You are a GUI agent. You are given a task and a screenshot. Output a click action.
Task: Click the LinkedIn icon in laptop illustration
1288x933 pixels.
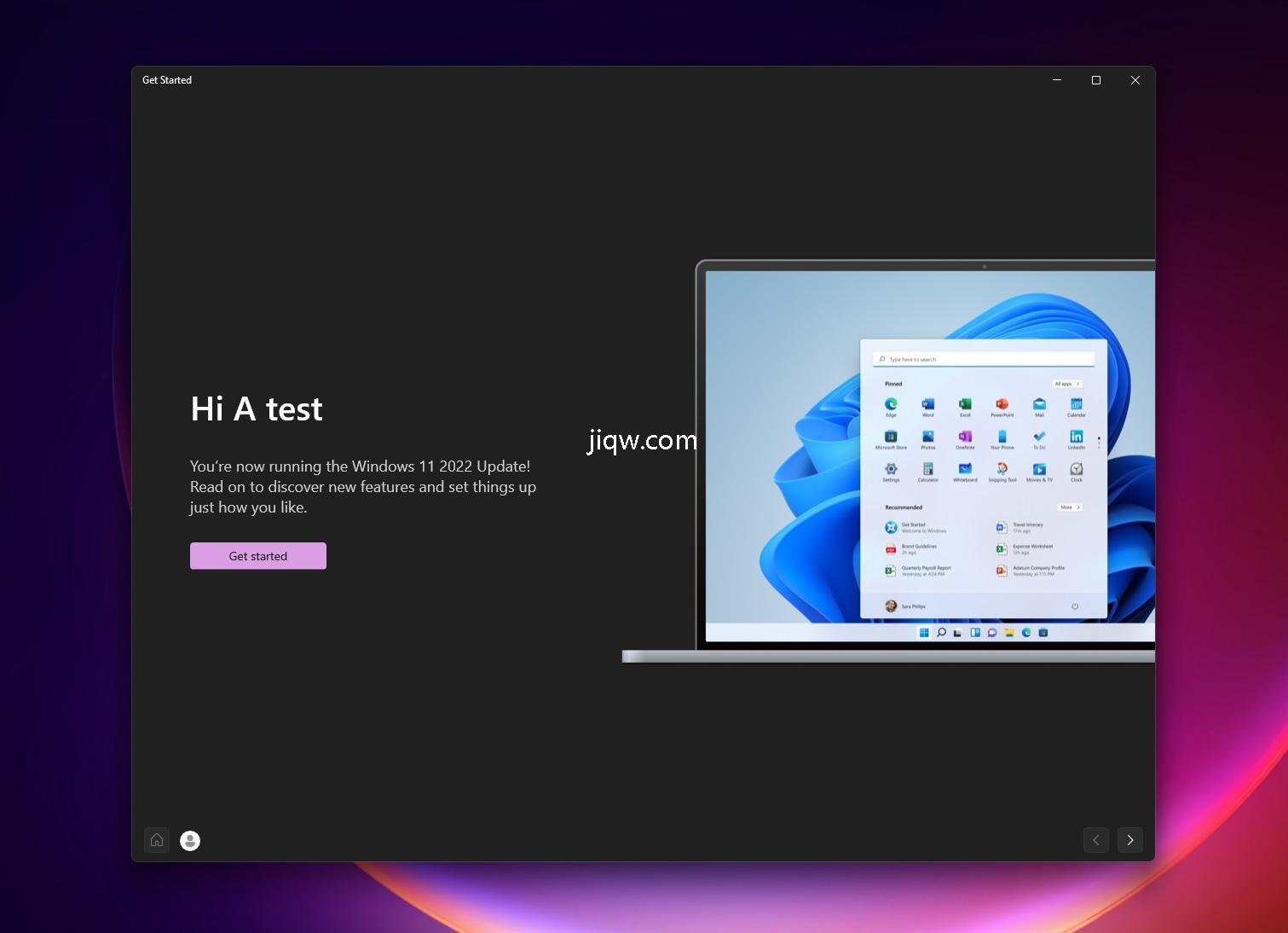(1077, 437)
